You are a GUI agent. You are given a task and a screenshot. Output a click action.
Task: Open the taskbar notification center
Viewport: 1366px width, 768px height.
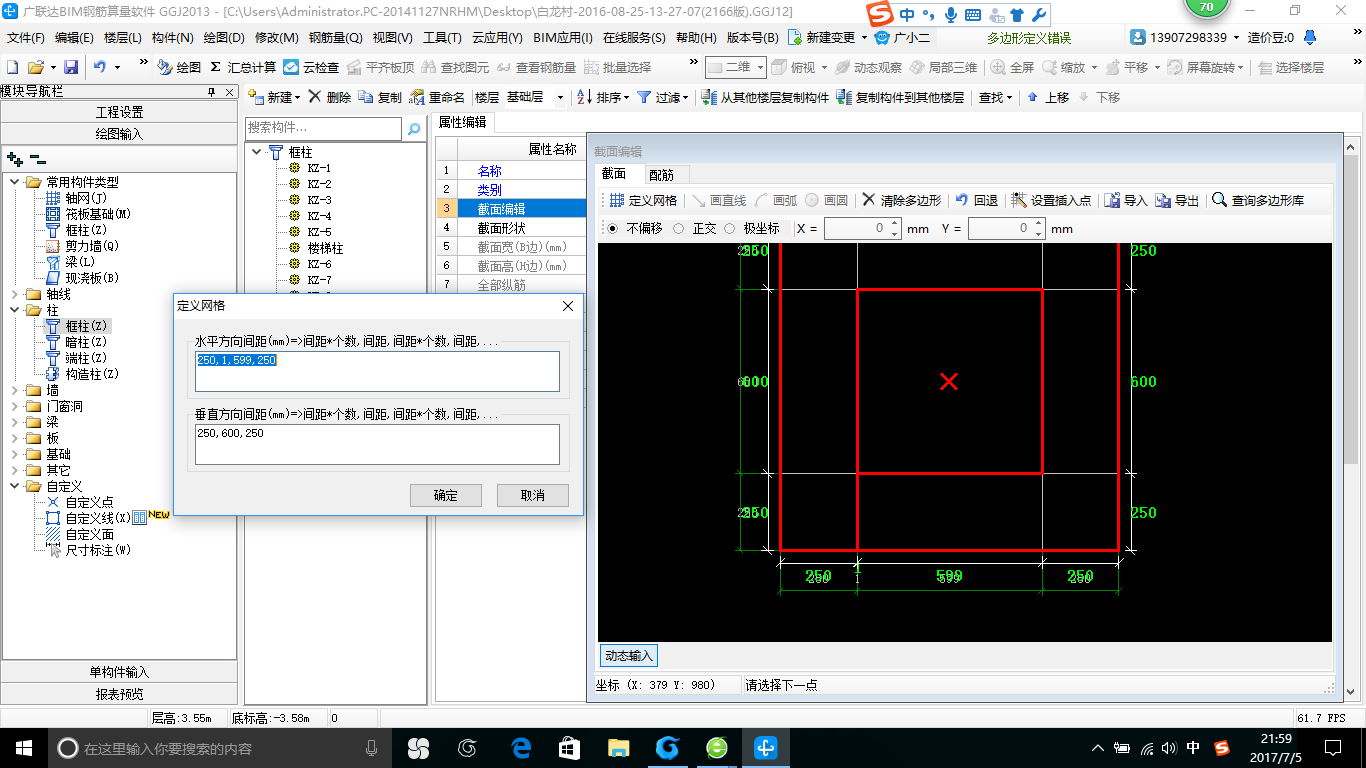coord(1332,747)
